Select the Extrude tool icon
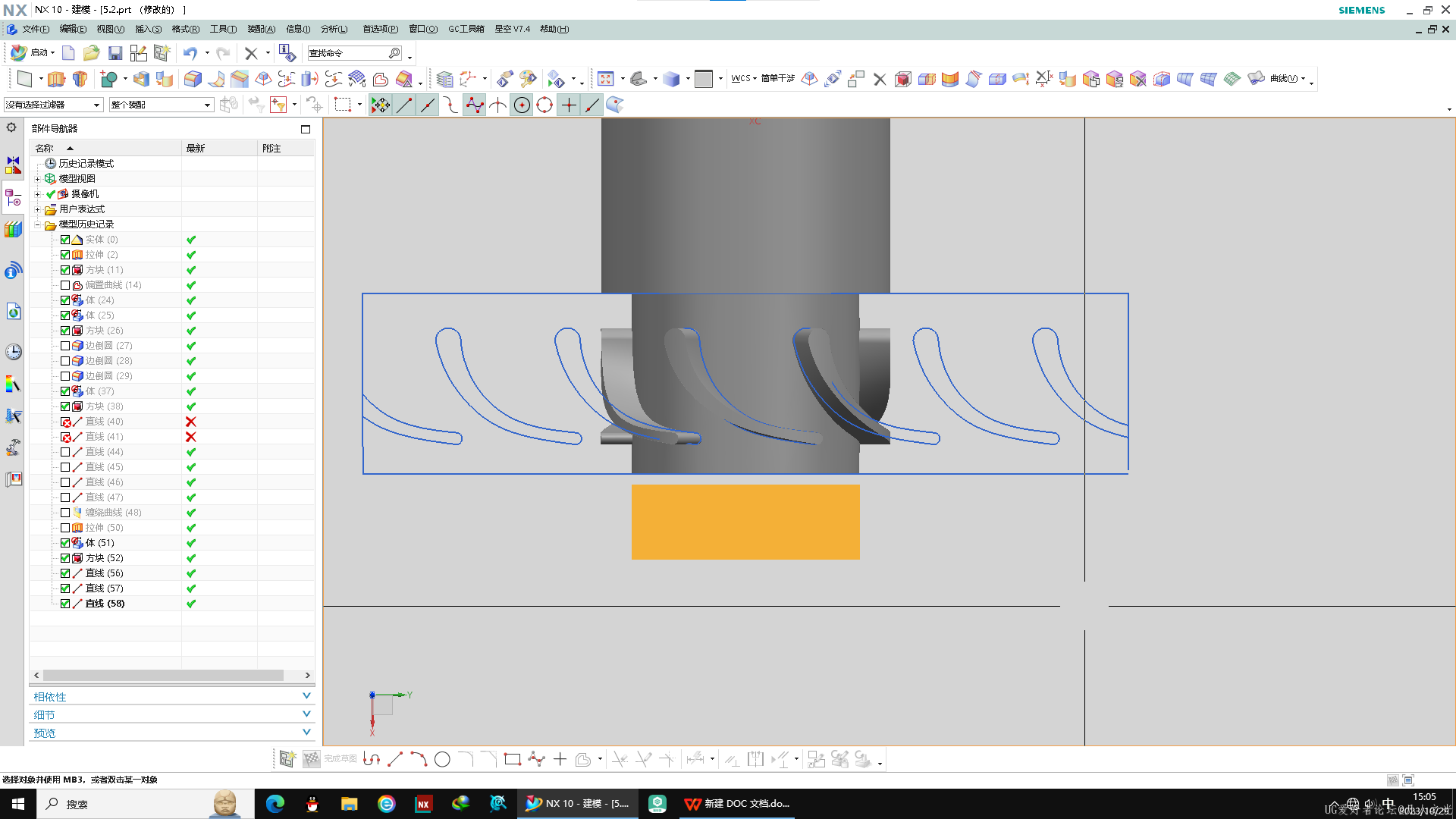This screenshot has height=819, width=1456. [x=56, y=79]
